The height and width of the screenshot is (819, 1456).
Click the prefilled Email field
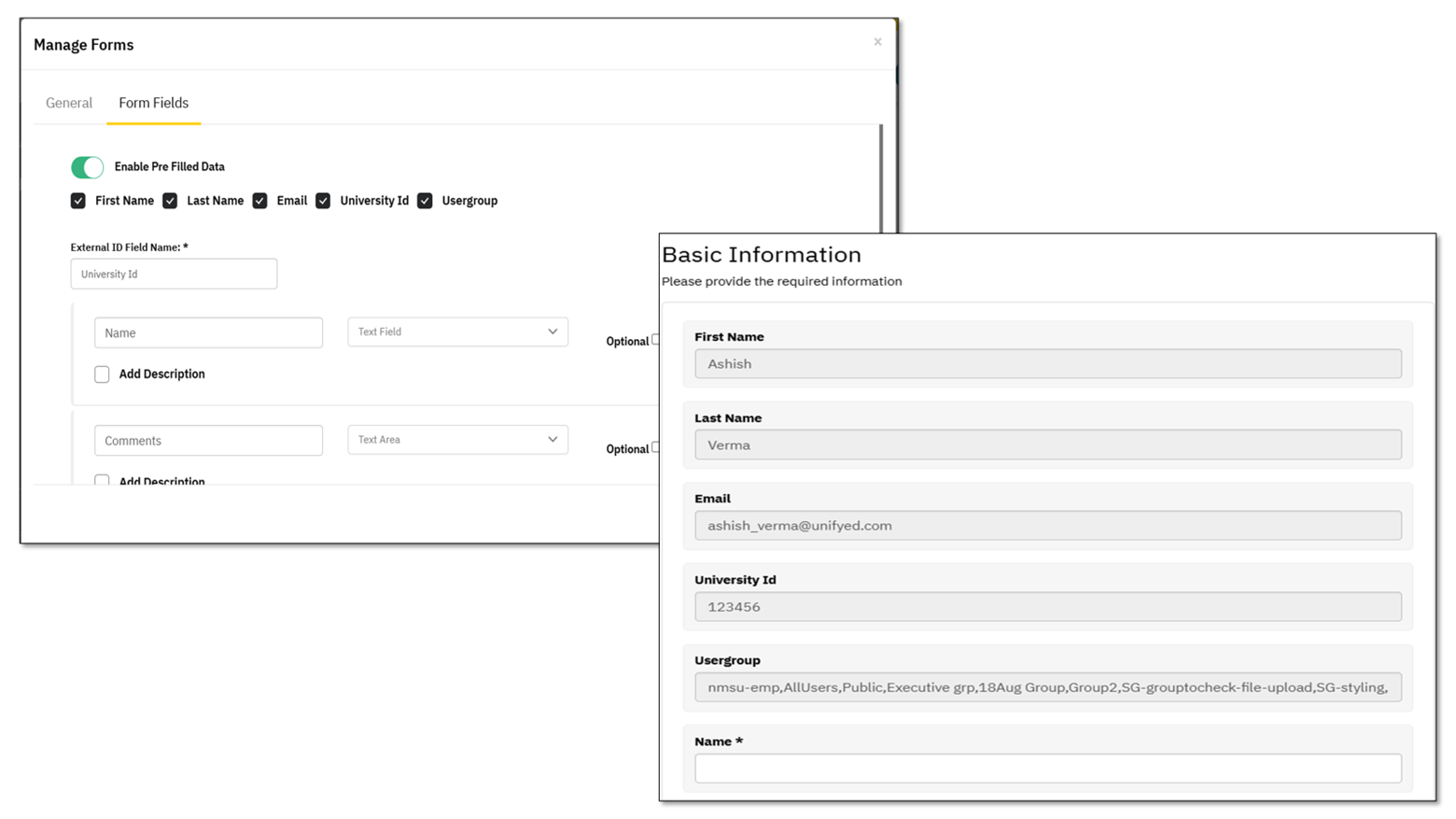1047,526
